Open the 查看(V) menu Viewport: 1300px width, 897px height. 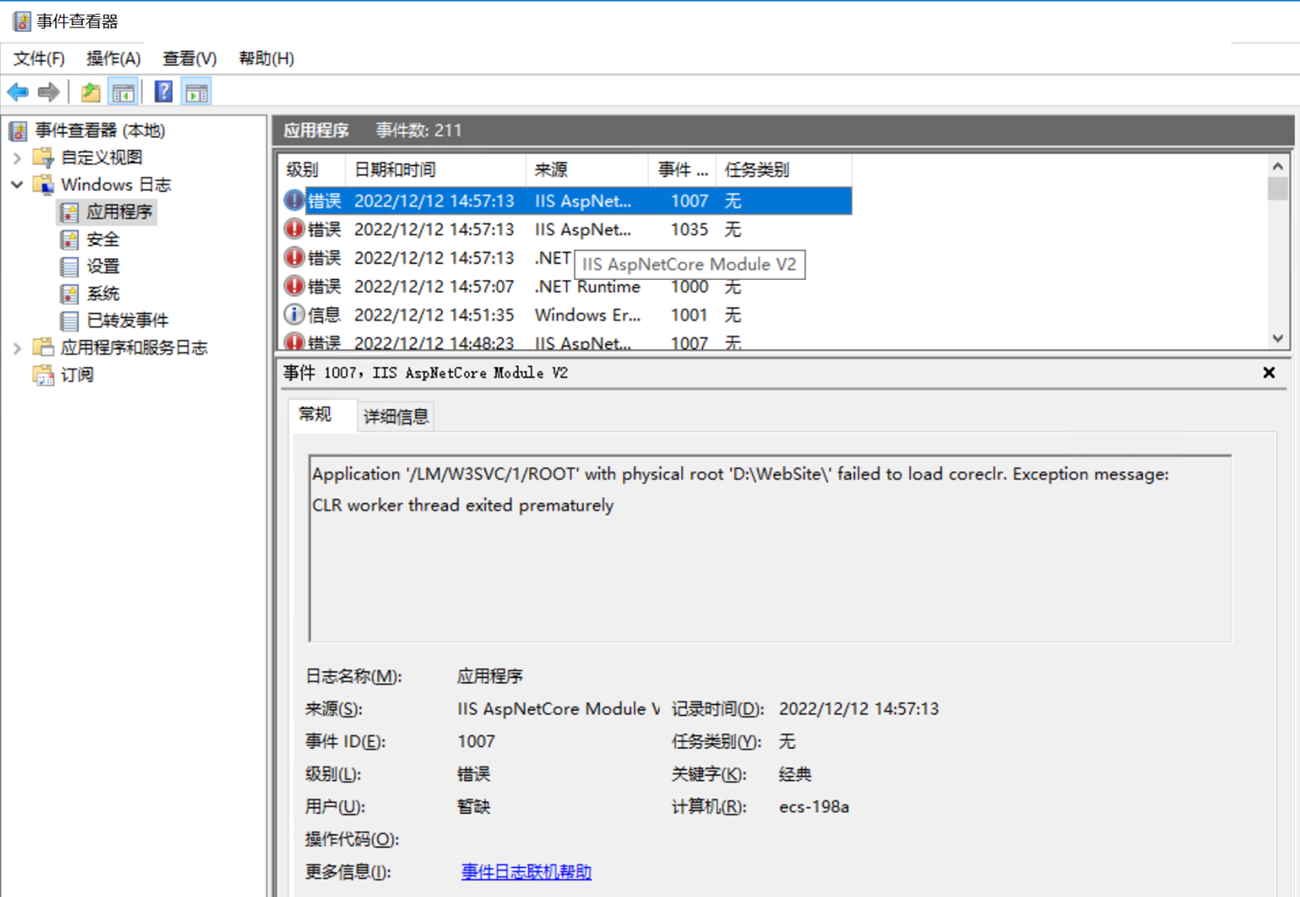(x=189, y=58)
